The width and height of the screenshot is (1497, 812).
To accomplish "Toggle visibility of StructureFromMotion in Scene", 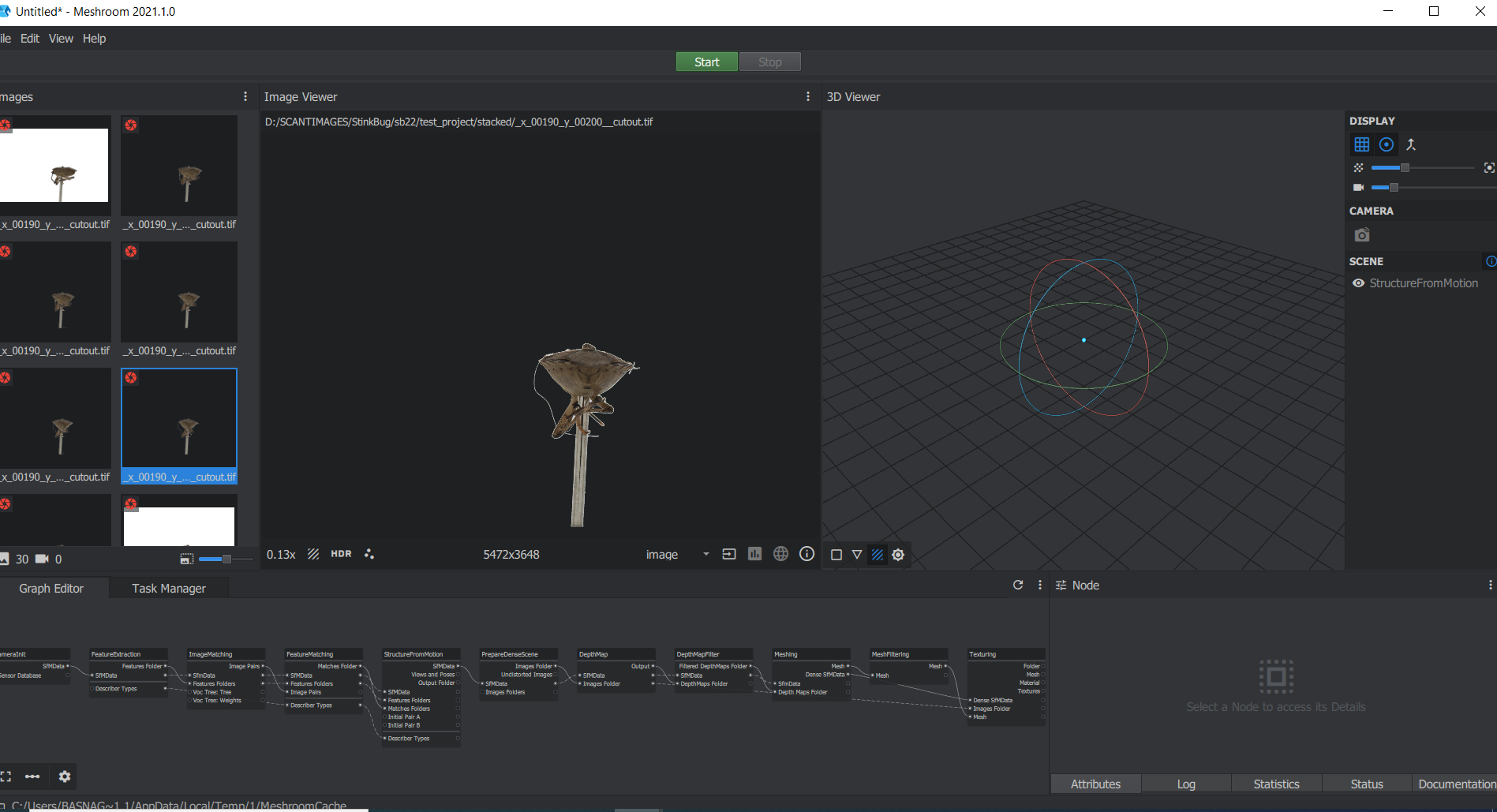I will tap(1359, 283).
